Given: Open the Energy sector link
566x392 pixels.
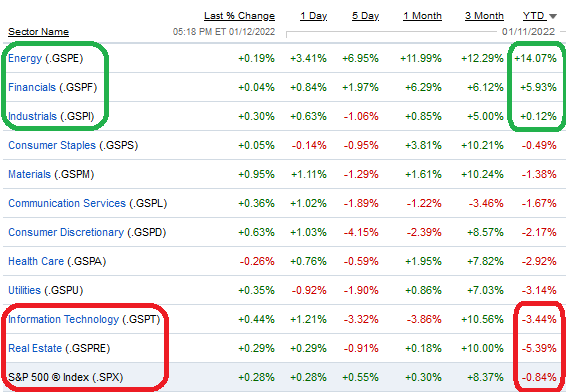Looking at the screenshot, I should 25,58.
